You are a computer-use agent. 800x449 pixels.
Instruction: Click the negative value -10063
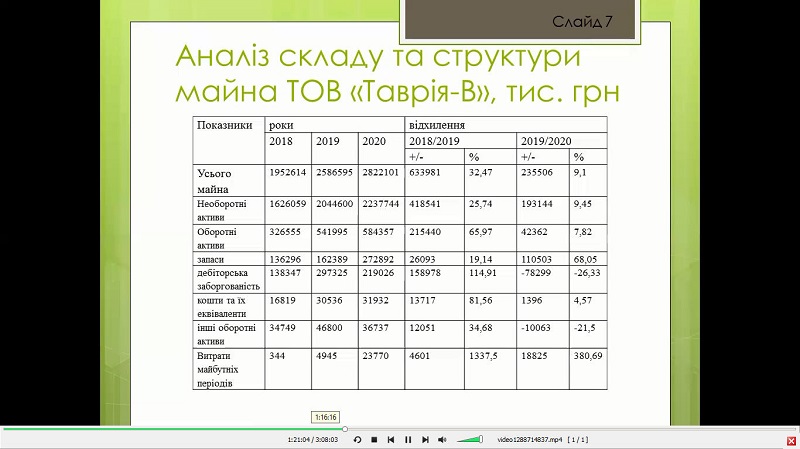[x=536, y=328]
